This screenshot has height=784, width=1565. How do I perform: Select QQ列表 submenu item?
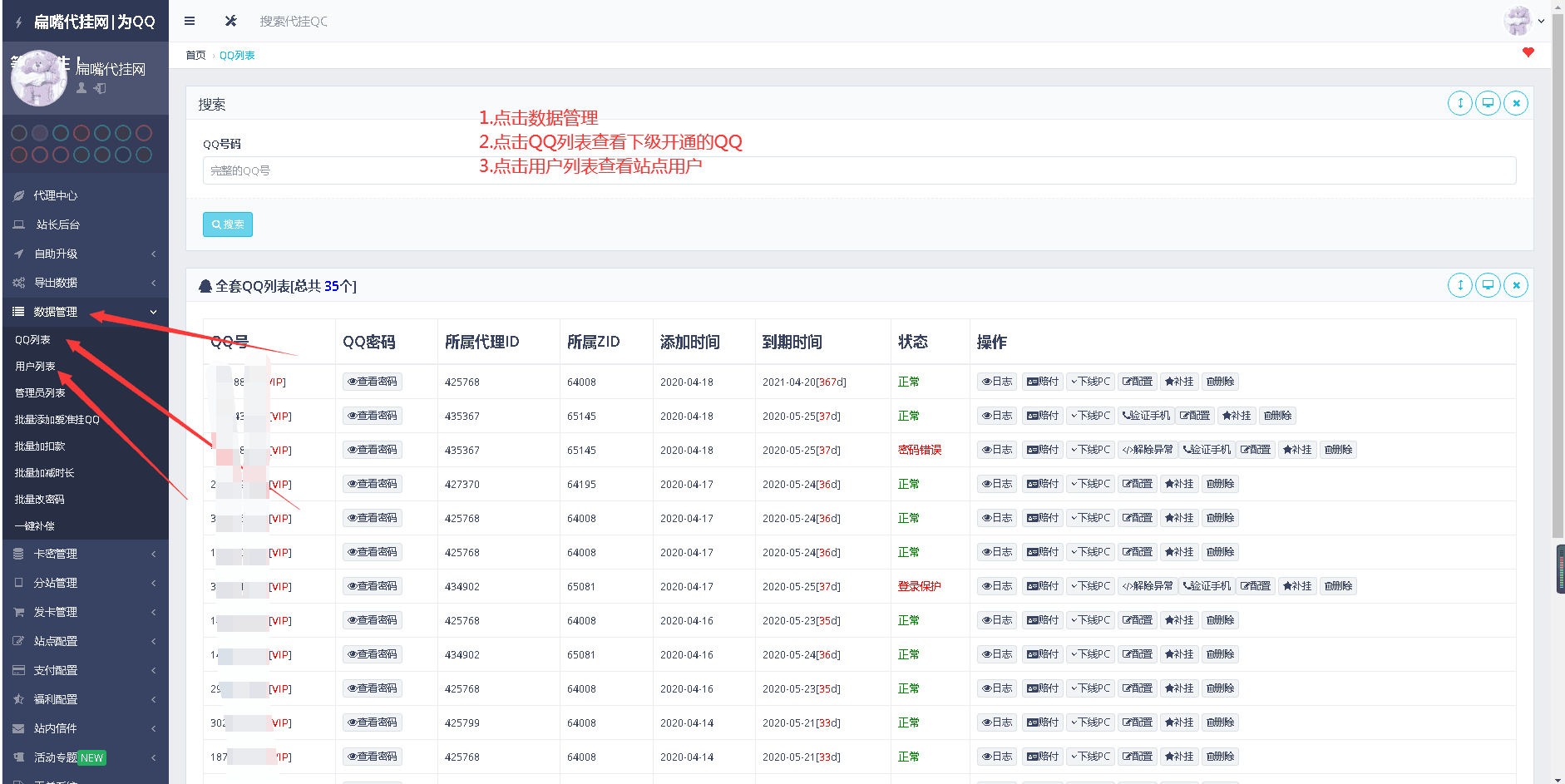point(32,340)
